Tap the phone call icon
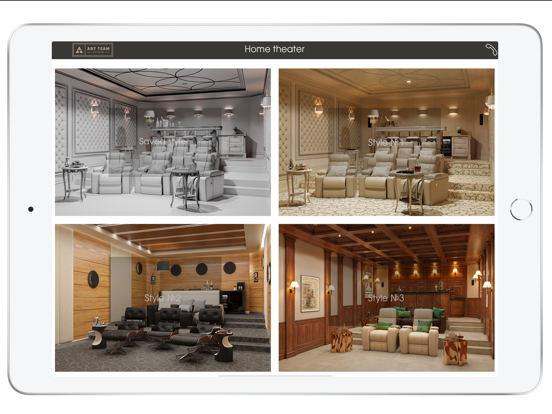Viewport: 552px width, 414px height. click(491, 50)
